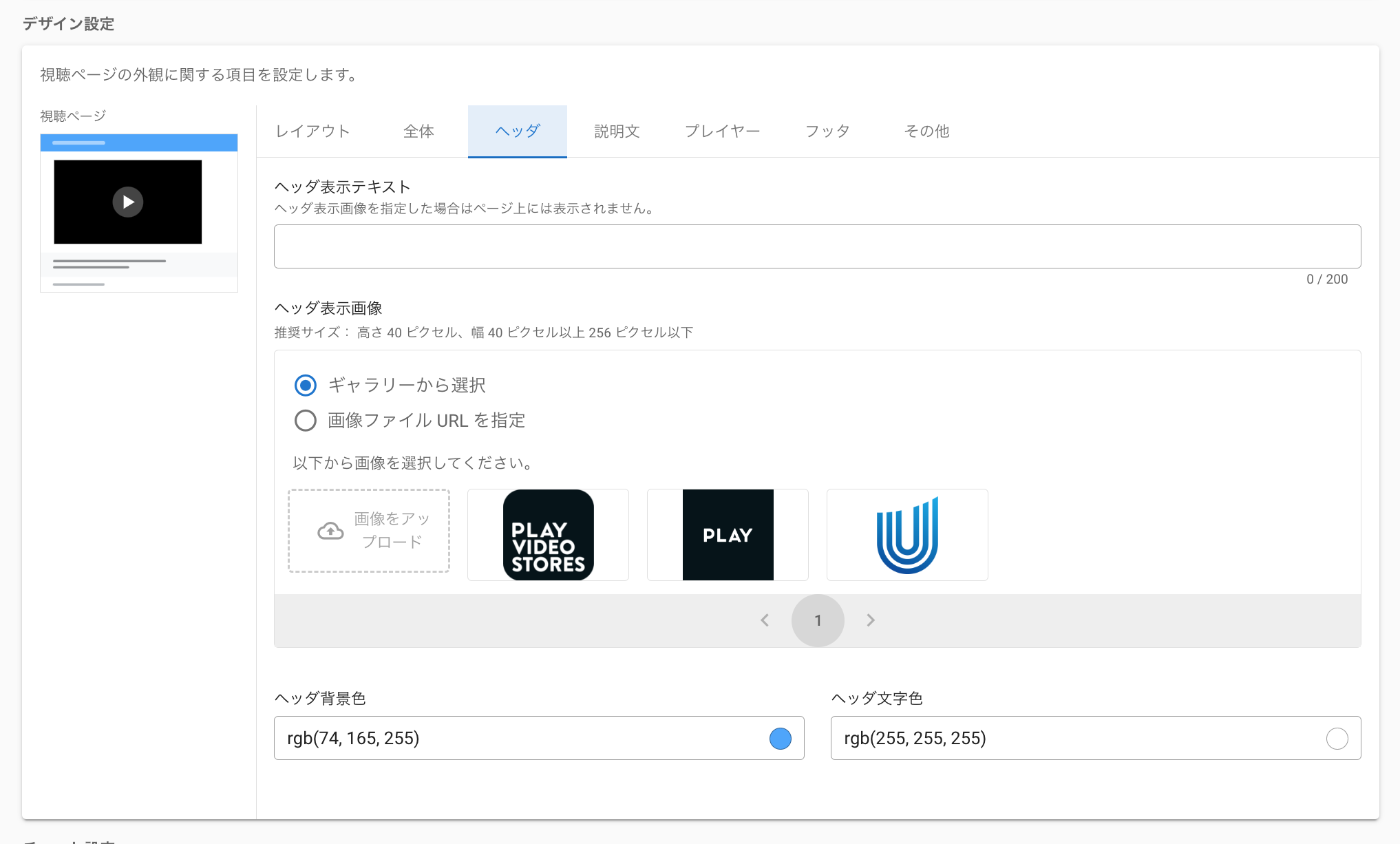Switch to the 全体 tab
The image size is (1400, 844).
click(x=418, y=131)
